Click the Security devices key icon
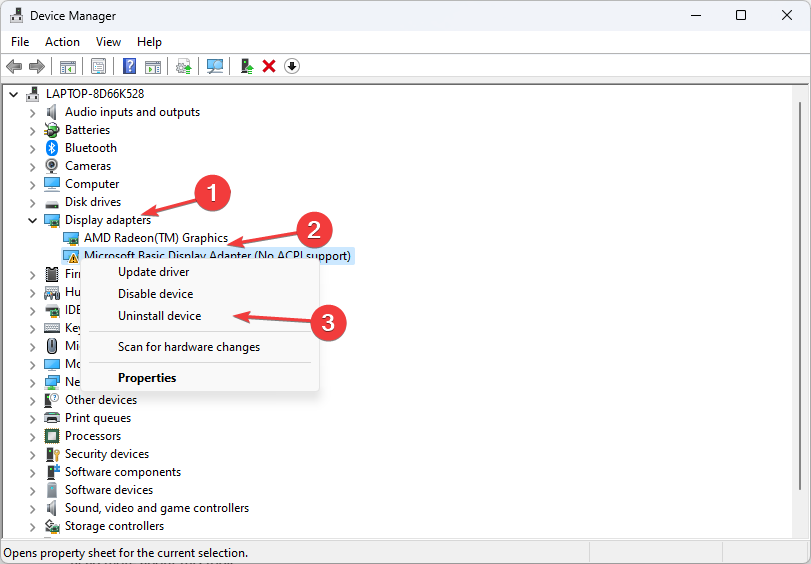 coord(53,454)
